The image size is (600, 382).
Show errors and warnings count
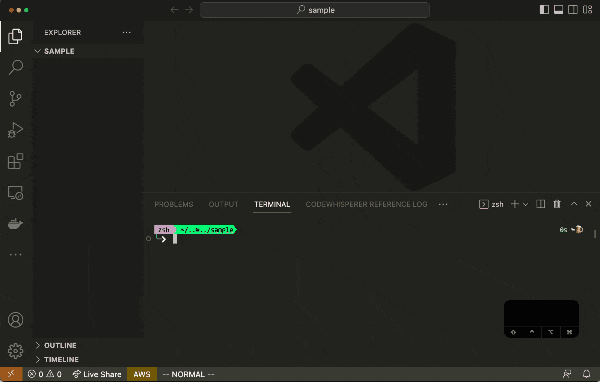click(44, 374)
